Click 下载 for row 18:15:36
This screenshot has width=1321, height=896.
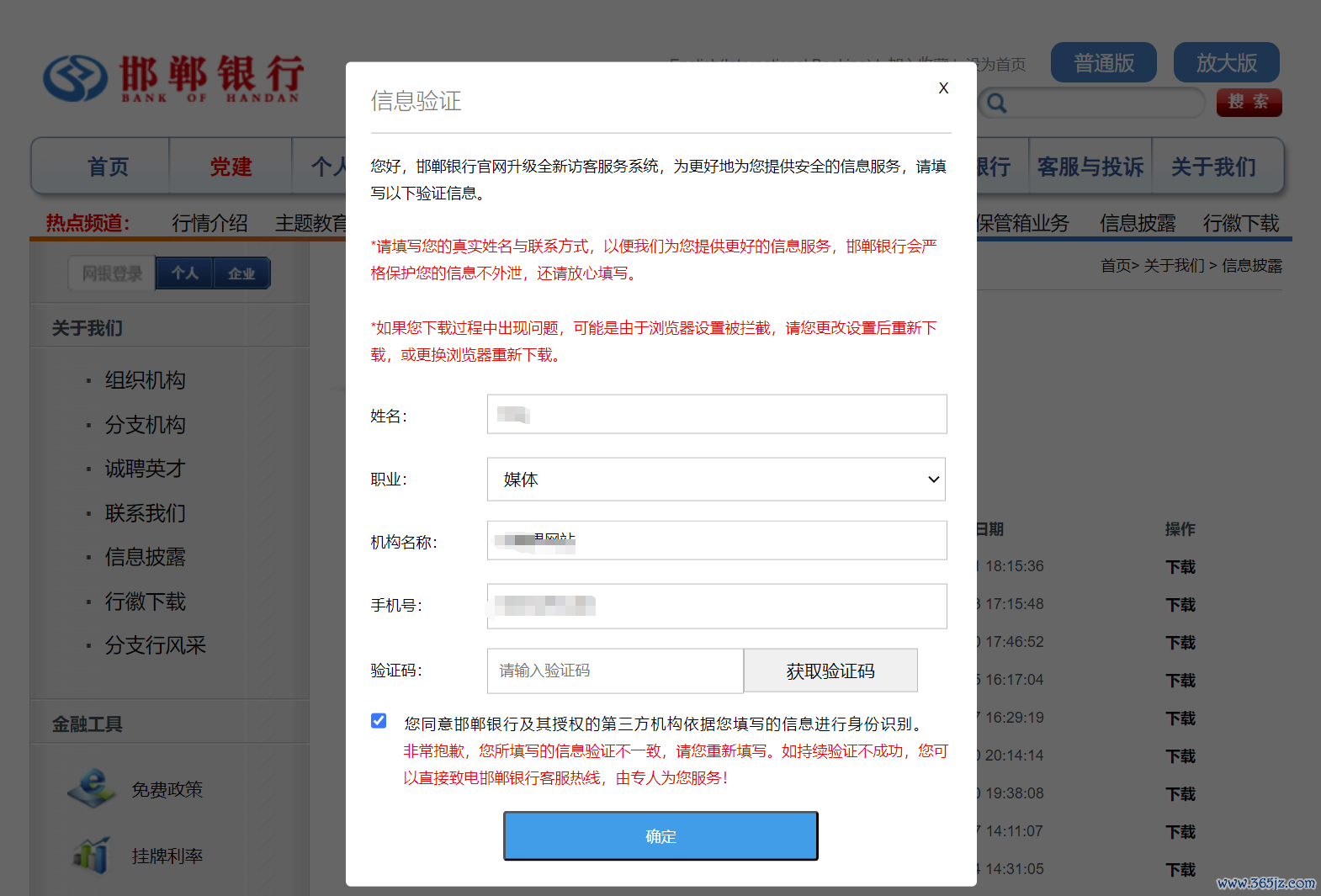pos(1180,567)
